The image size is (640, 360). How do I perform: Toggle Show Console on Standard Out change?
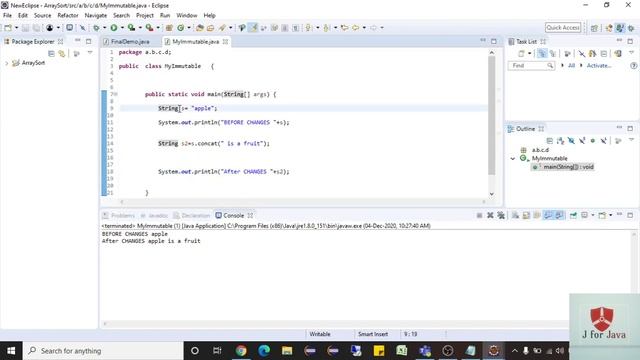click(548, 215)
